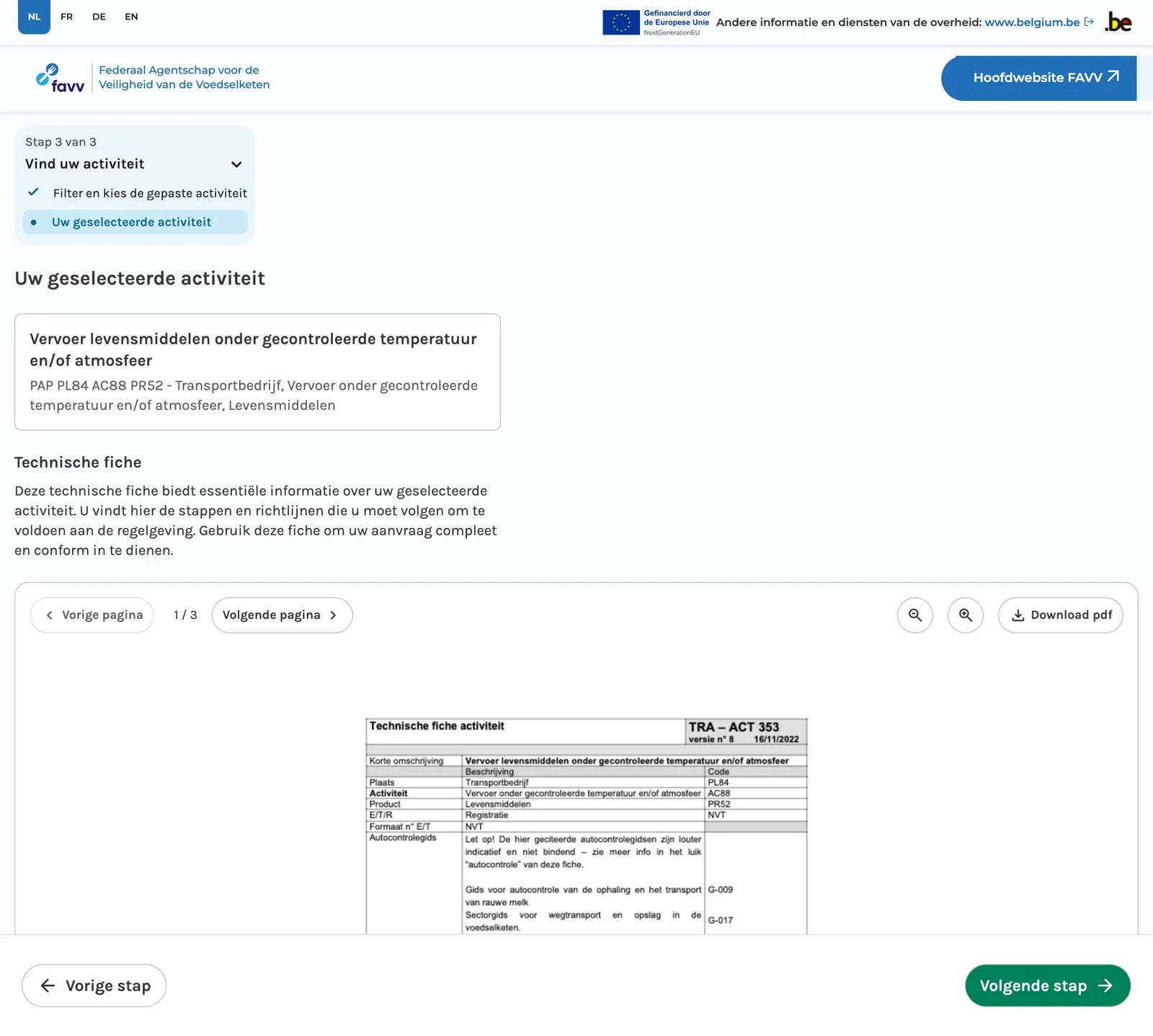The image size is (1153, 1036).
Task: Click the European Union flag icon
Action: pos(620,22)
